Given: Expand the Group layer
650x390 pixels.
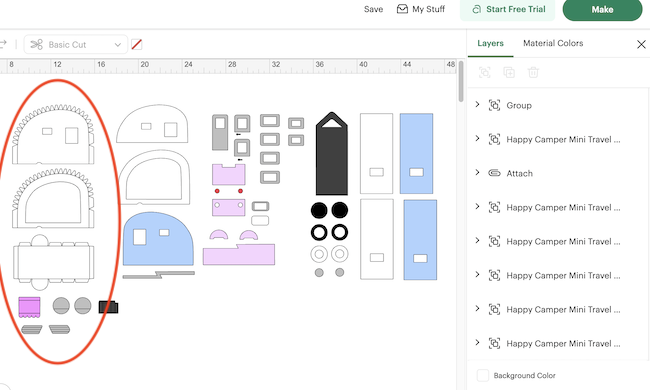Looking at the screenshot, I should coord(477,105).
